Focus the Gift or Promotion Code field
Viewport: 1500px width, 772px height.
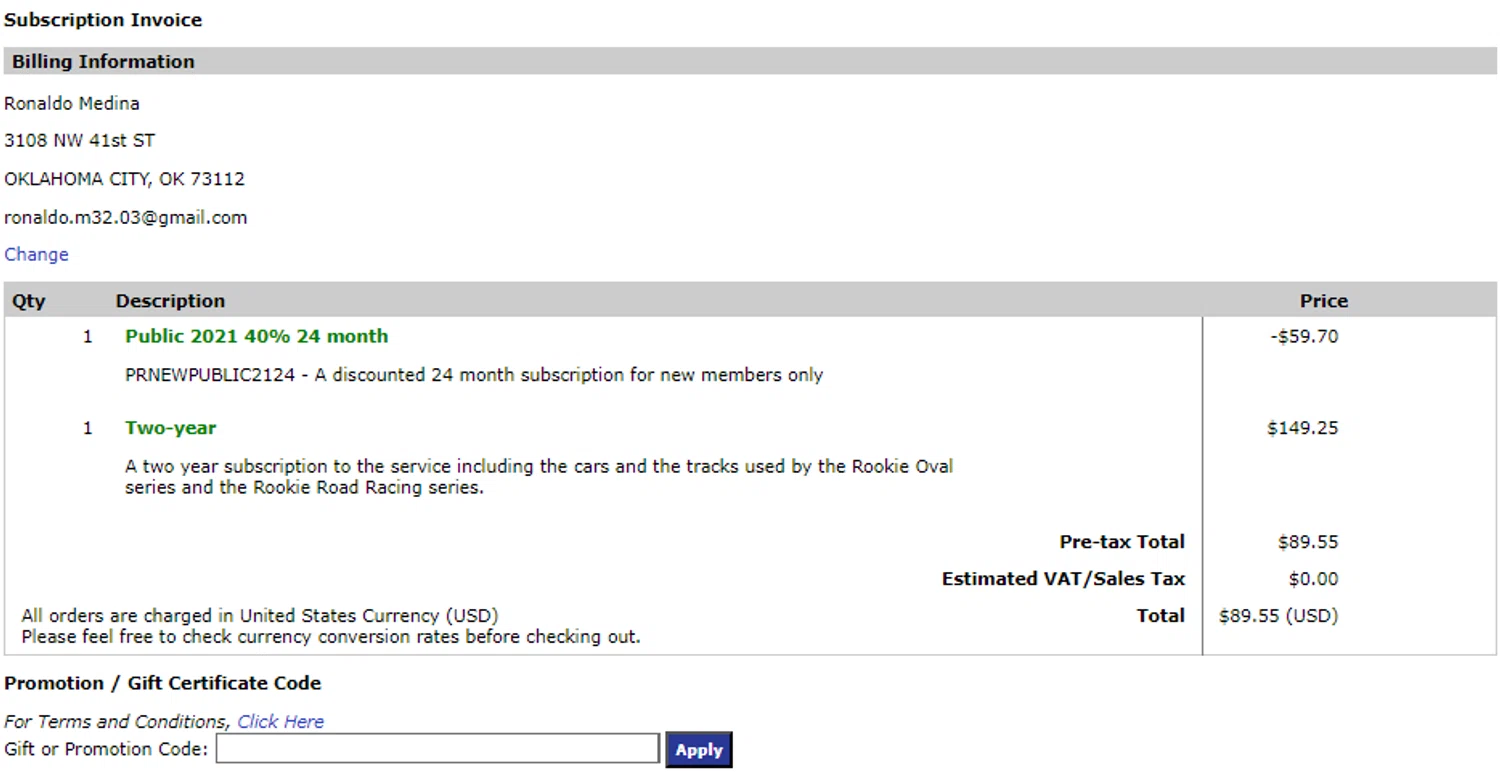pos(437,748)
